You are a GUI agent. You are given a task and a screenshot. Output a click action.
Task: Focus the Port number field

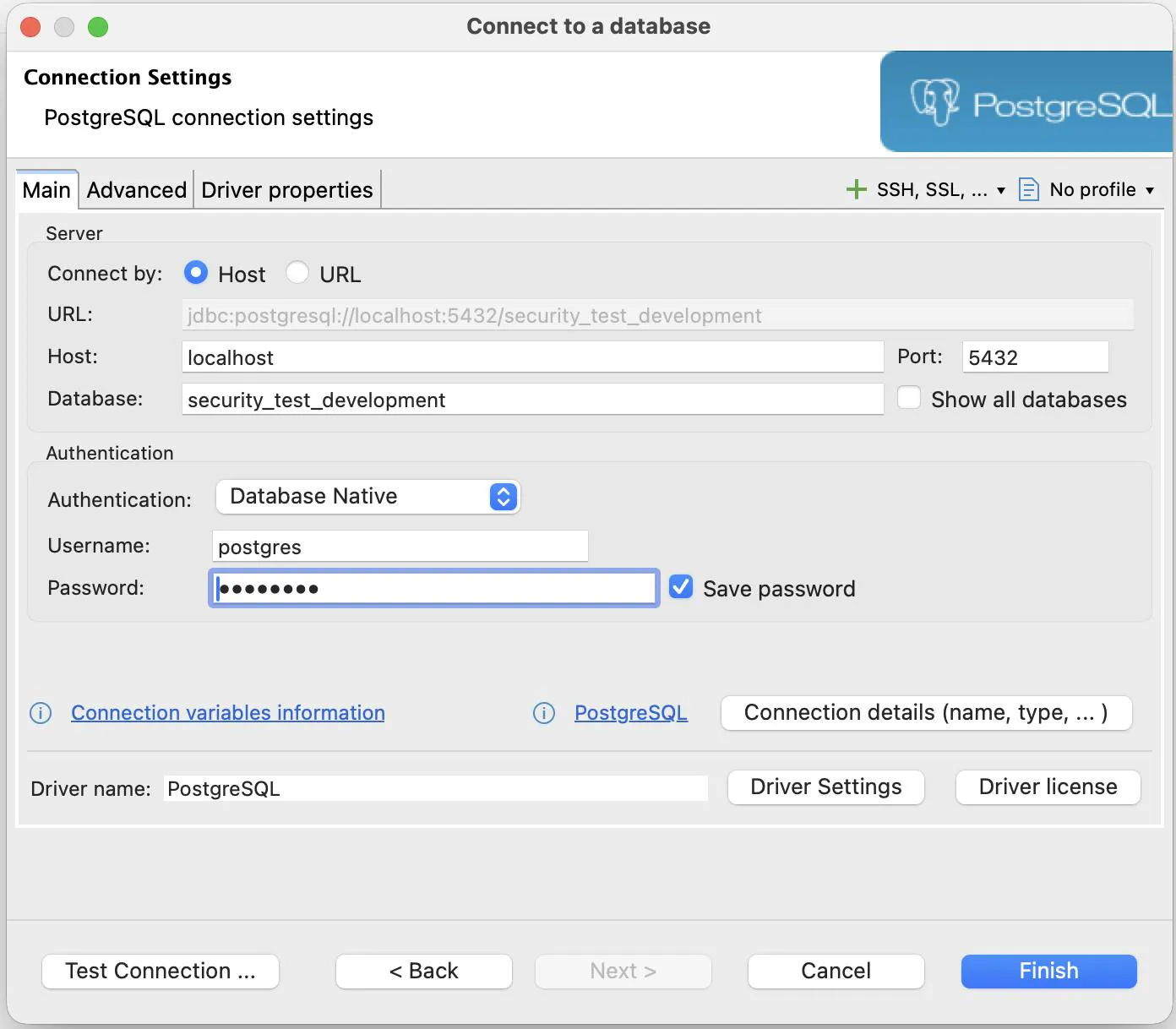tap(1035, 357)
